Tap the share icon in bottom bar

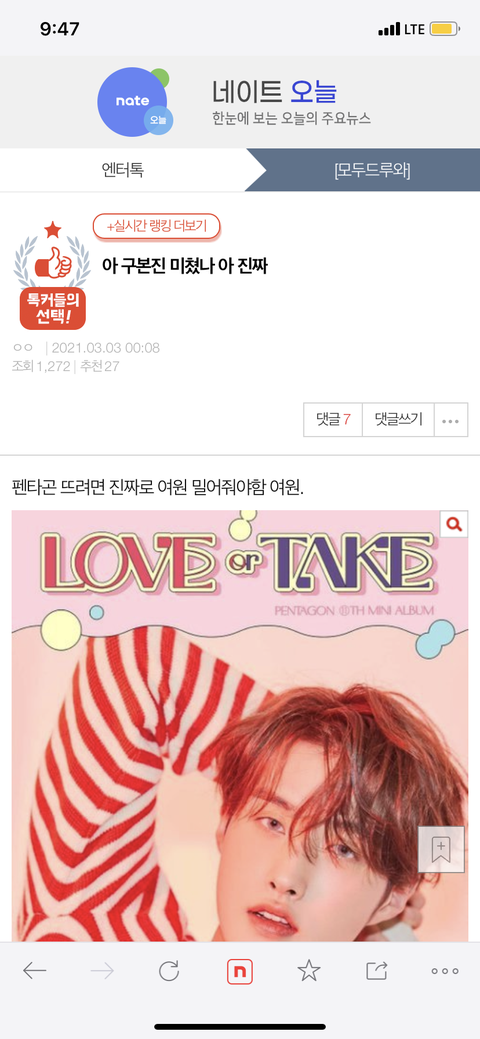coord(377,971)
